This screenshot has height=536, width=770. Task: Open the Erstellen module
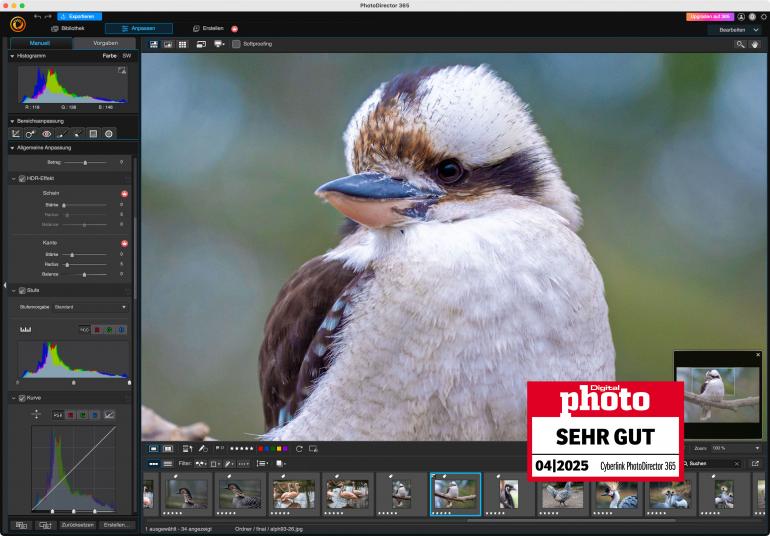[x=208, y=28]
